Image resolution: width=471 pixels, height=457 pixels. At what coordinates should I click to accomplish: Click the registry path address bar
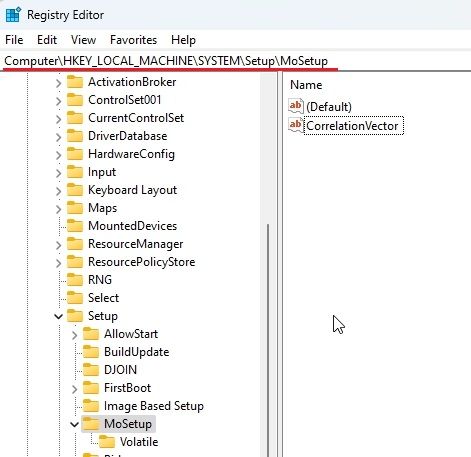[x=235, y=61]
